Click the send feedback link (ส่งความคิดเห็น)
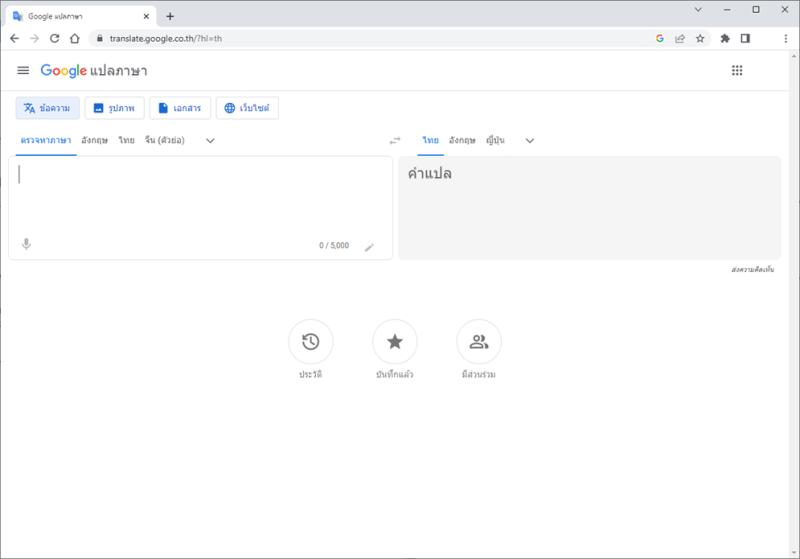The width and height of the screenshot is (800, 559). [x=752, y=270]
